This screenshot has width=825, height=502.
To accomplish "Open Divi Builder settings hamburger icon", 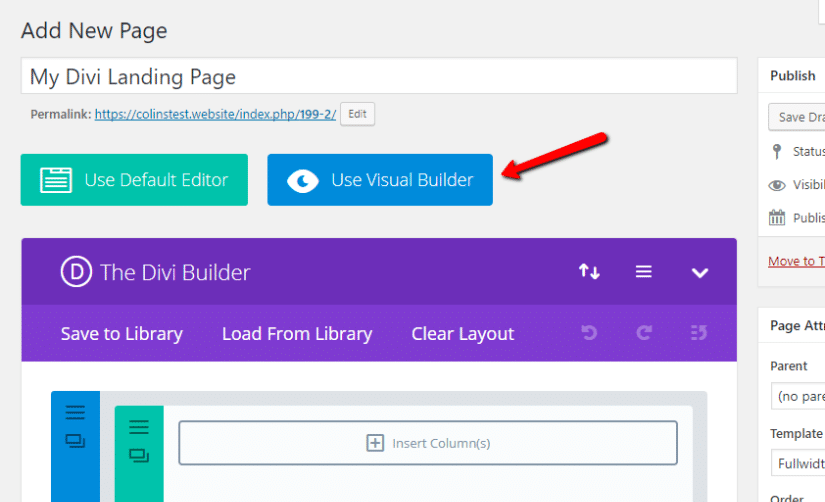I will click(643, 272).
